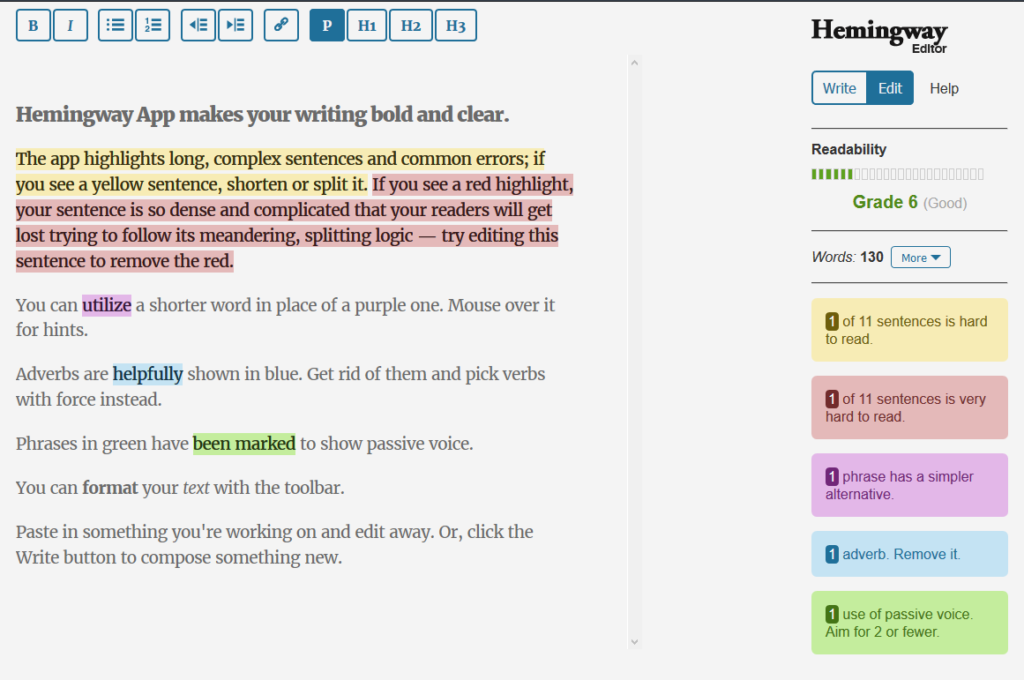Insert a numbered list
The height and width of the screenshot is (680, 1024).
pyautogui.click(x=153, y=25)
